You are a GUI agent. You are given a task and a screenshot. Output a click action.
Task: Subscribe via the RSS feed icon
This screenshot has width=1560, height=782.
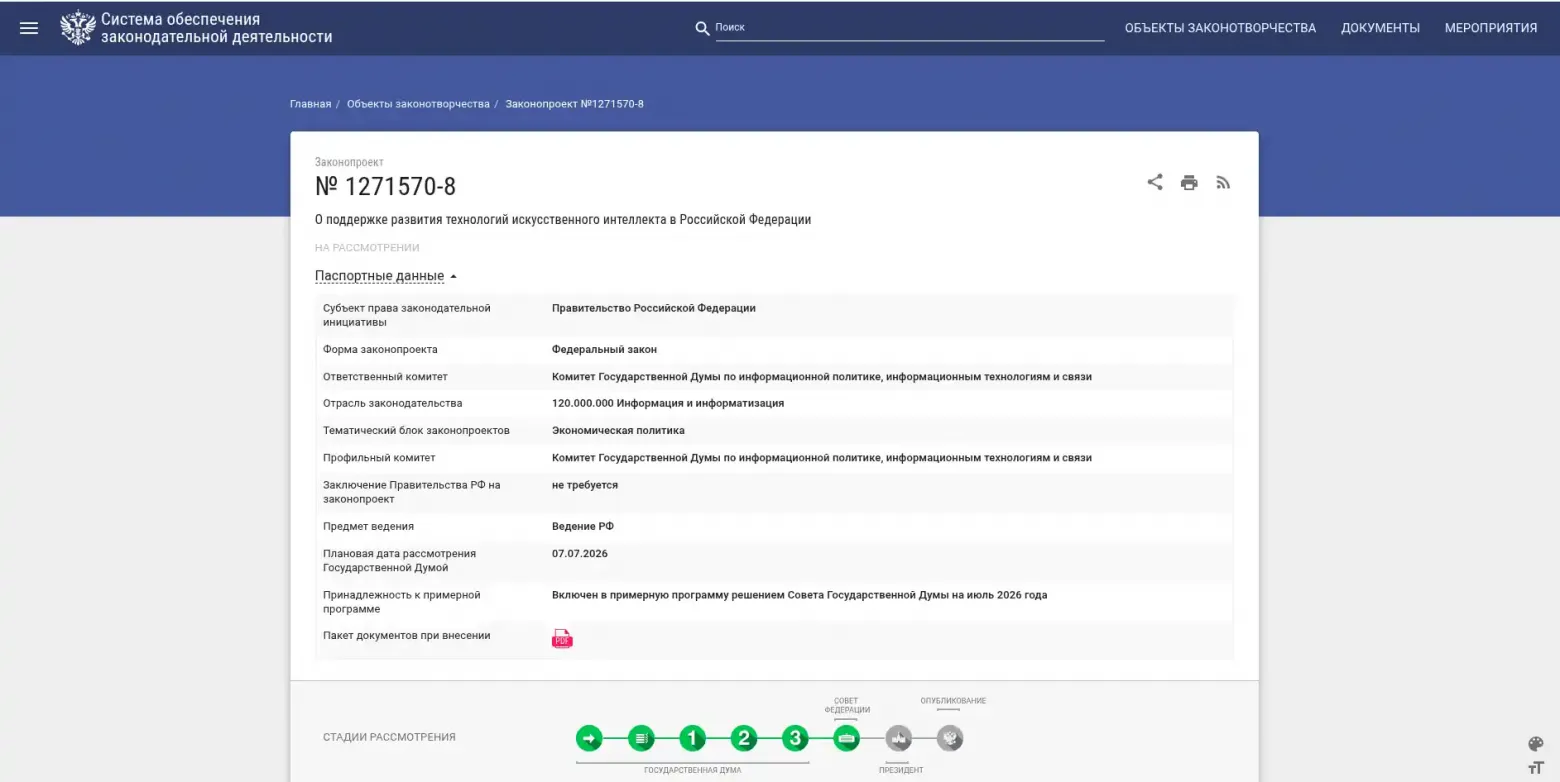click(1222, 182)
